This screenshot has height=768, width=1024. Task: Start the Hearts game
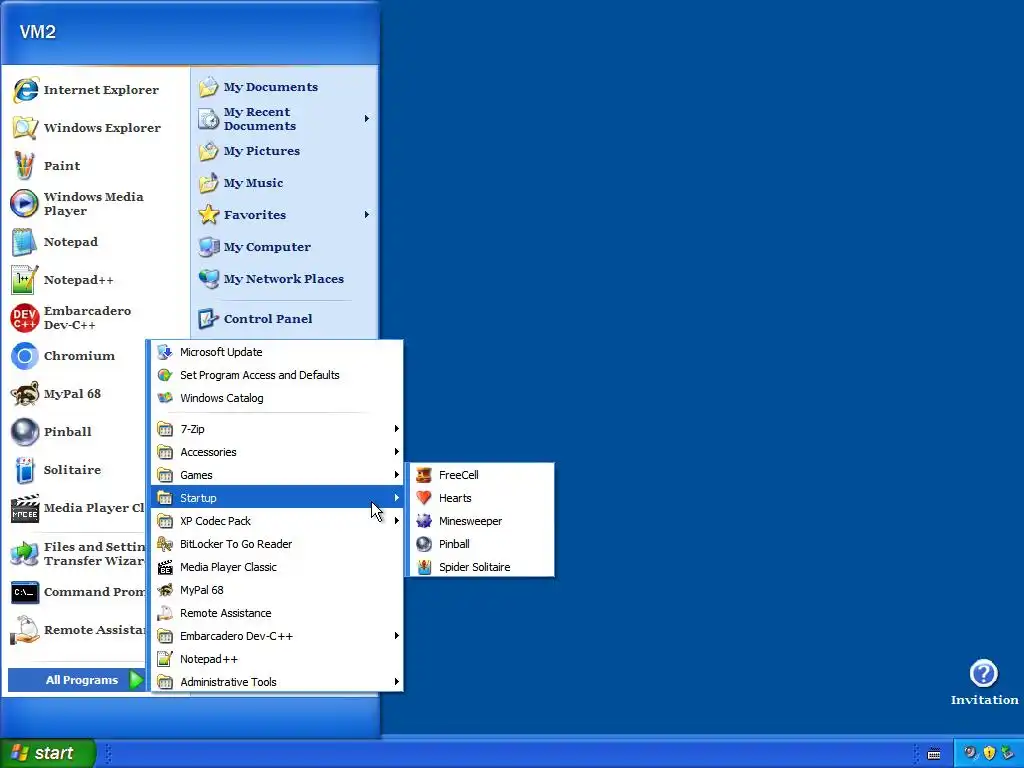481,498
